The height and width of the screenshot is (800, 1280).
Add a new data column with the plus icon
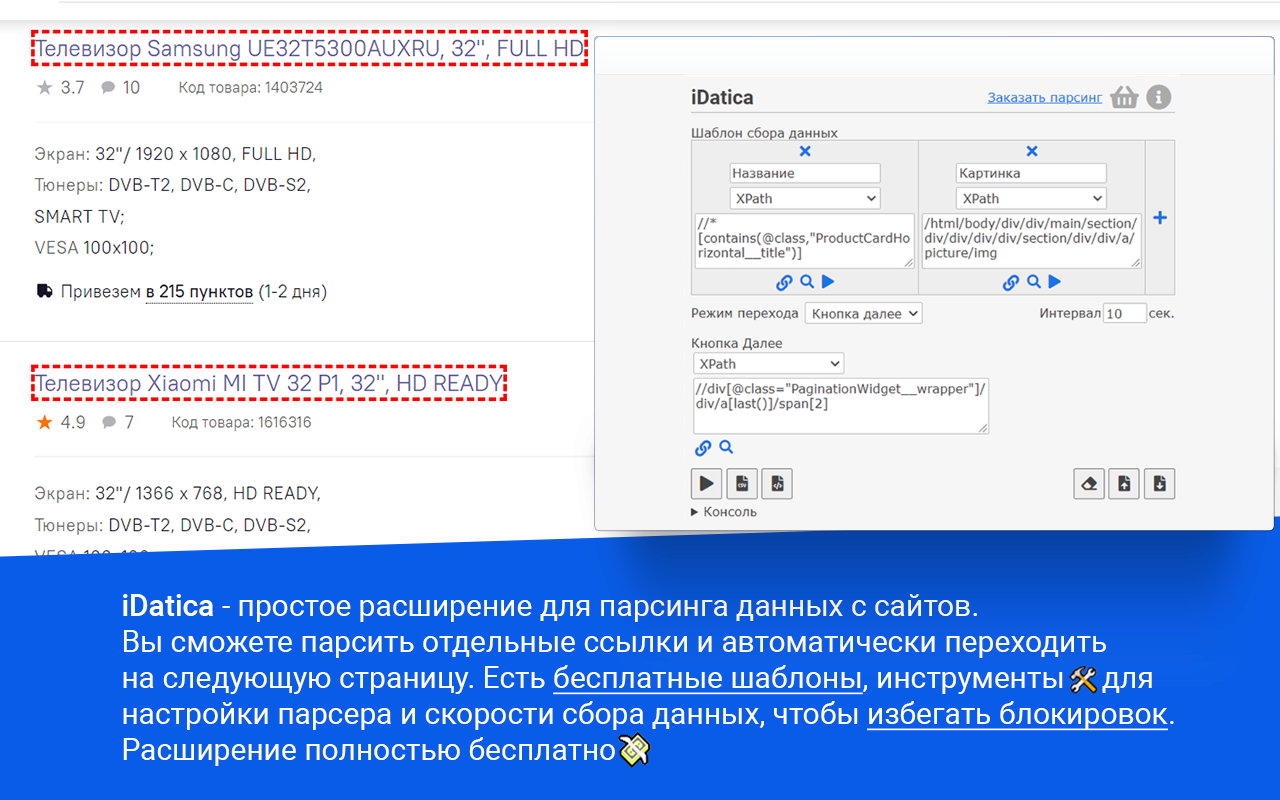pos(1160,217)
